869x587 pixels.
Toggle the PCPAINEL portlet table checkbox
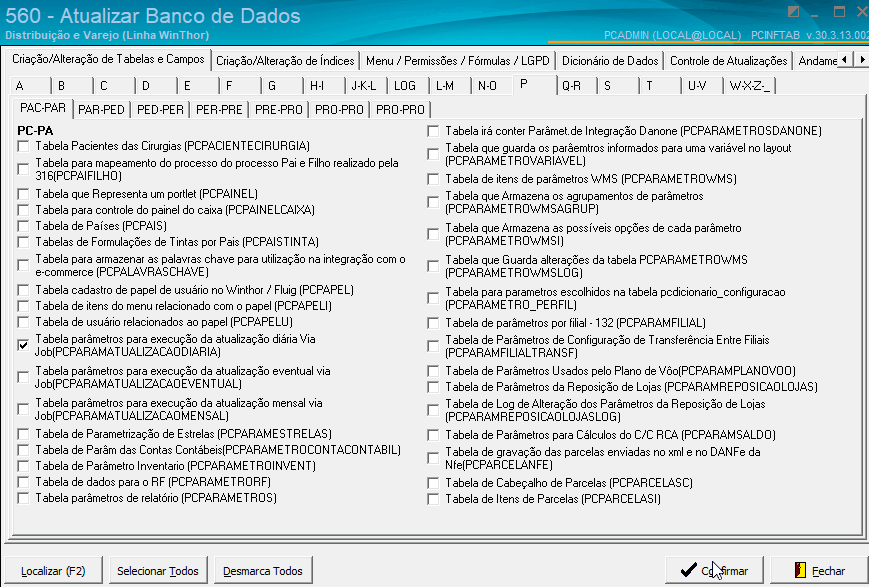pos(23,194)
